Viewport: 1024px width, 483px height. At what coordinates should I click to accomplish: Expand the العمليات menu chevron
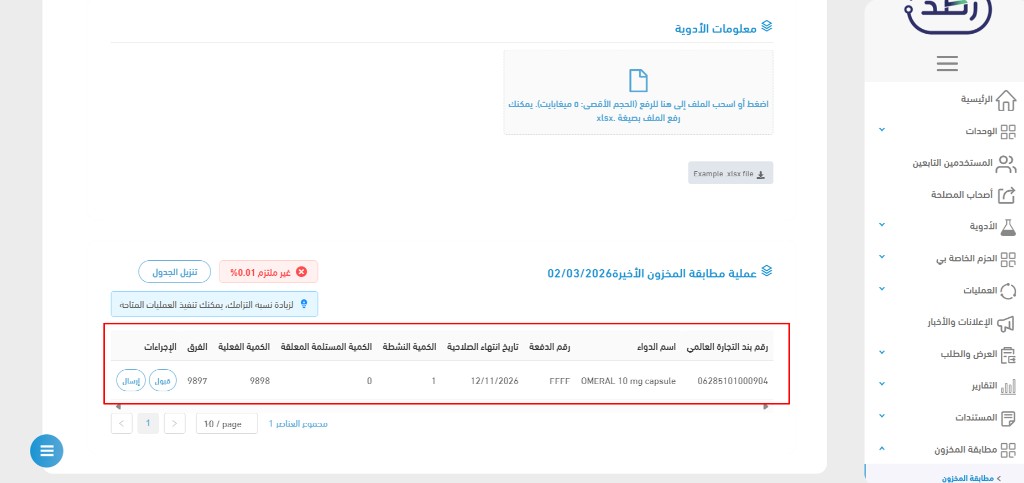click(882, 288)
